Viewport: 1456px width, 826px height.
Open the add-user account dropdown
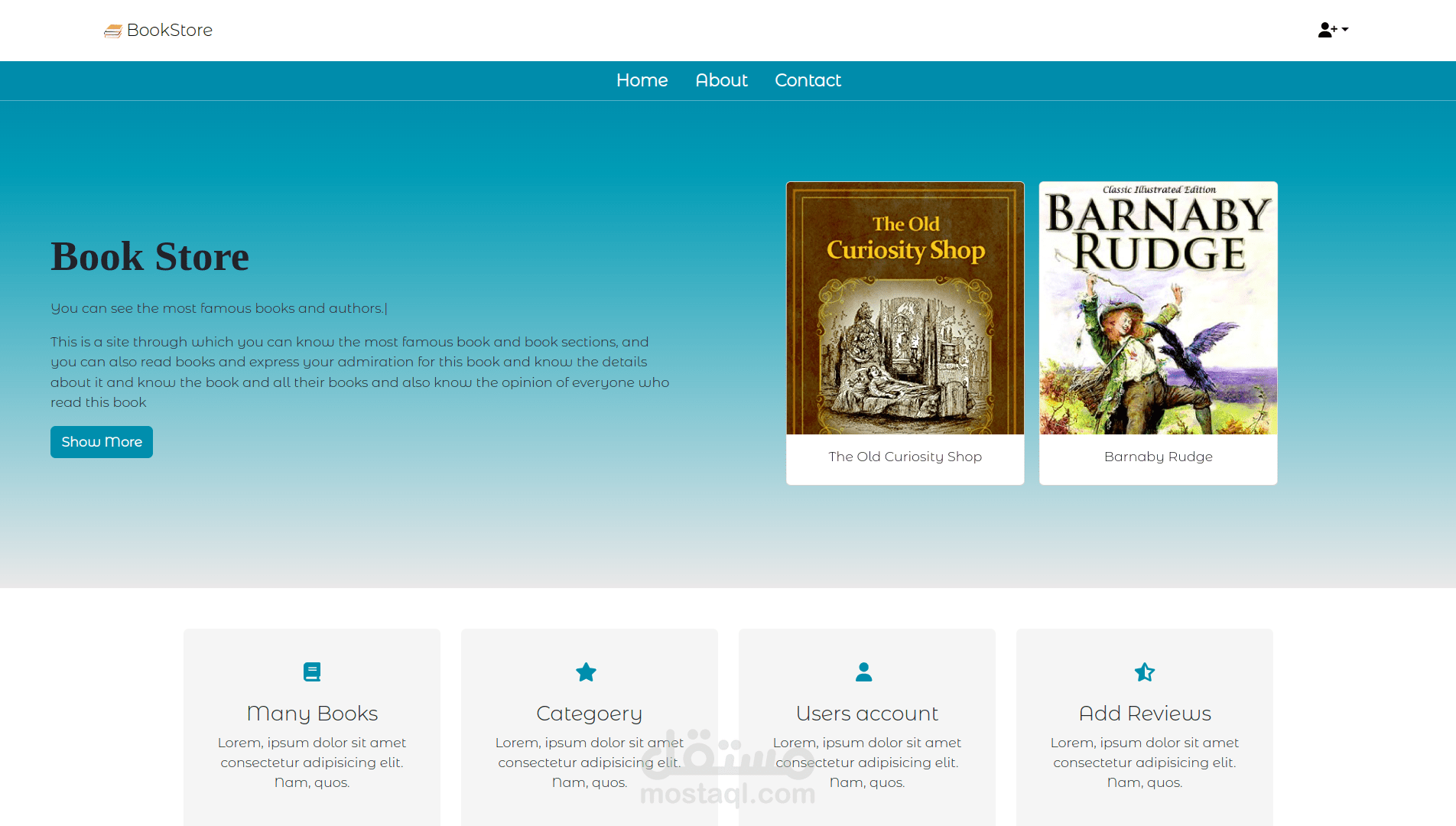point(1333,30)
